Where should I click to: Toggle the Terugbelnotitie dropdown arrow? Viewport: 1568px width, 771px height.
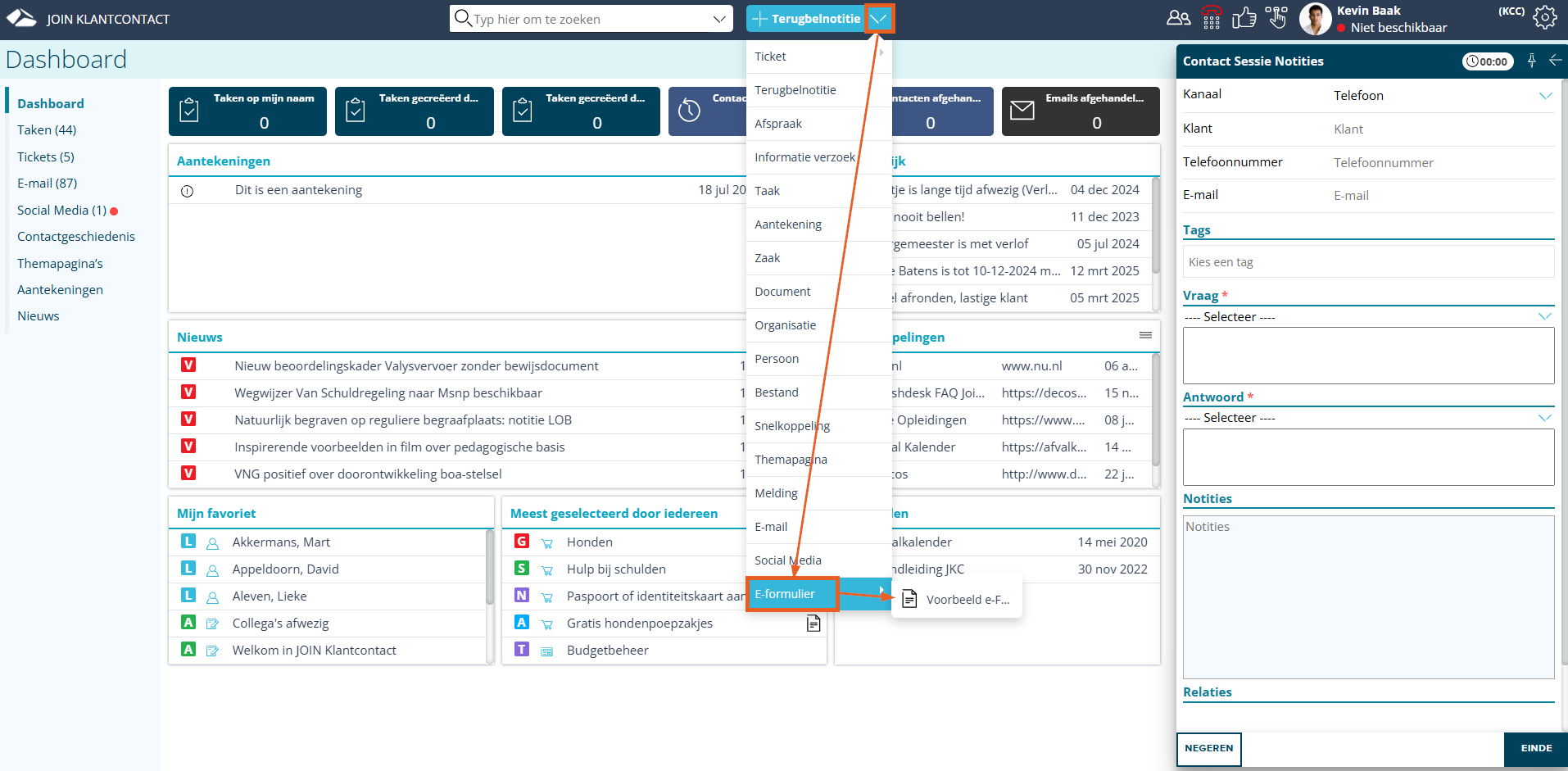tap(878, 19)
